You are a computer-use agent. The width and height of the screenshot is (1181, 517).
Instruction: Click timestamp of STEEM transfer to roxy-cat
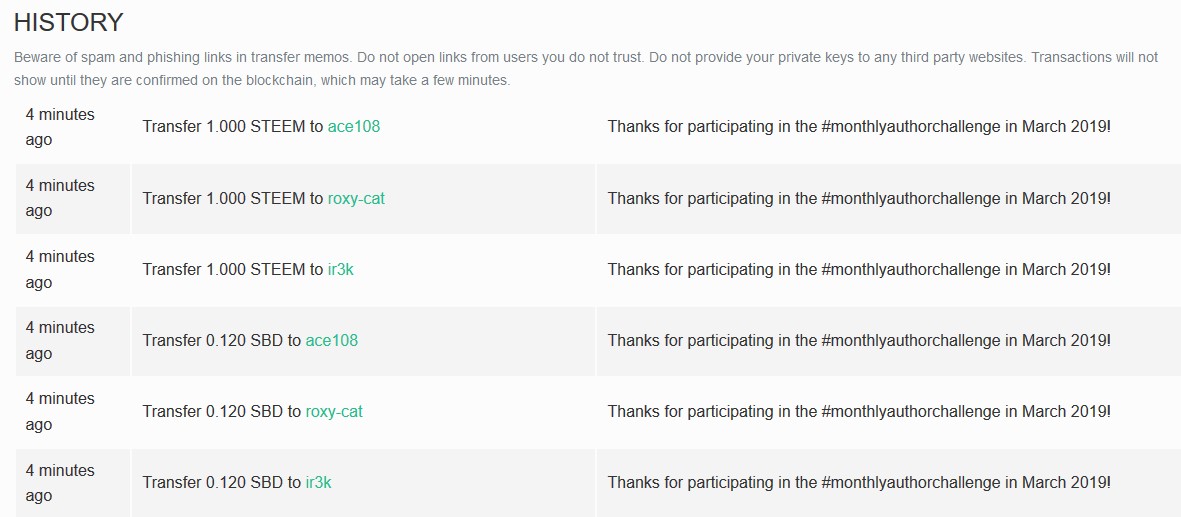click(x=60, y=198)
